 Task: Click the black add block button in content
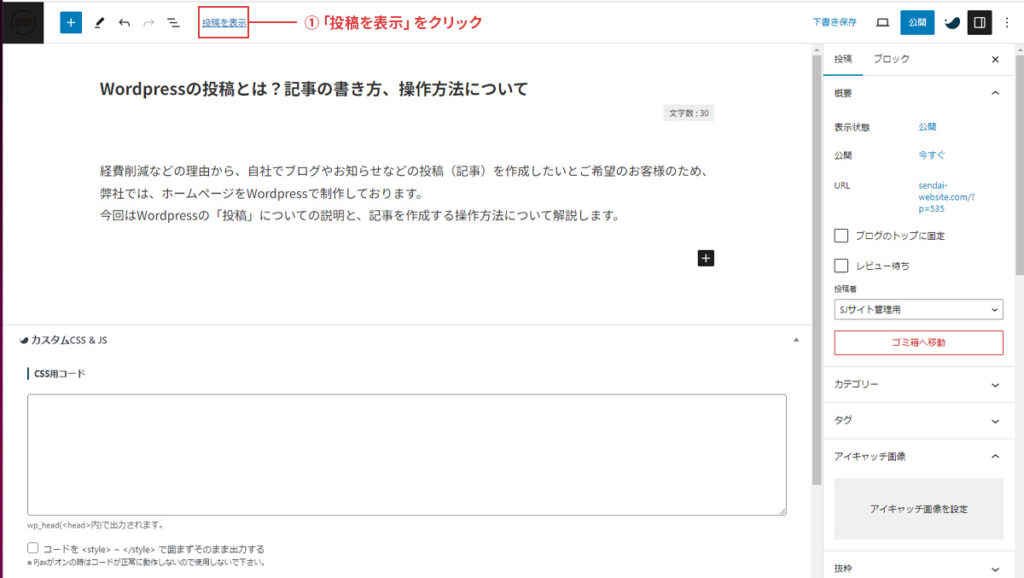point(705,258)
